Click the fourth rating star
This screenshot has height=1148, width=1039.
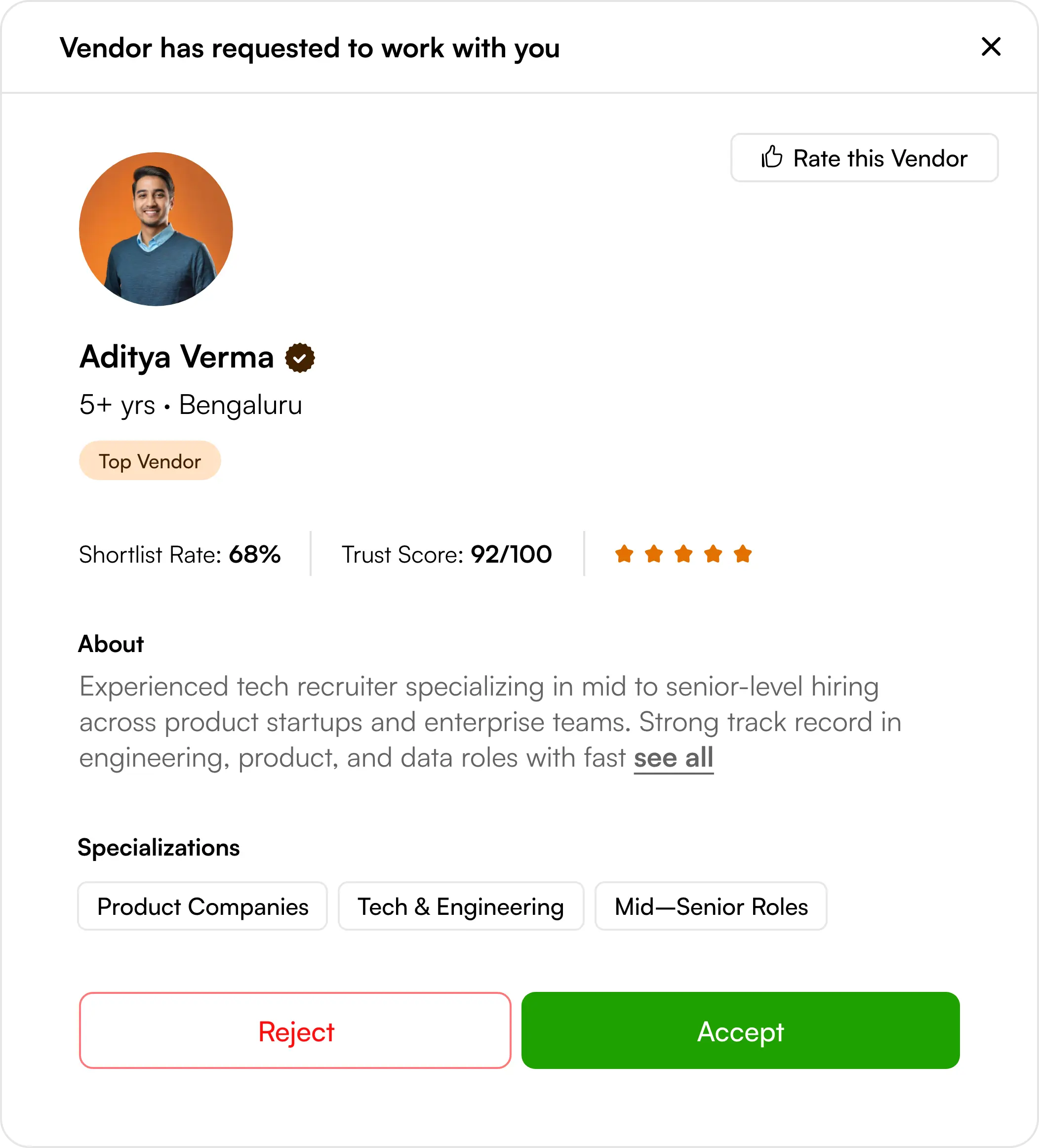[713, 553]
